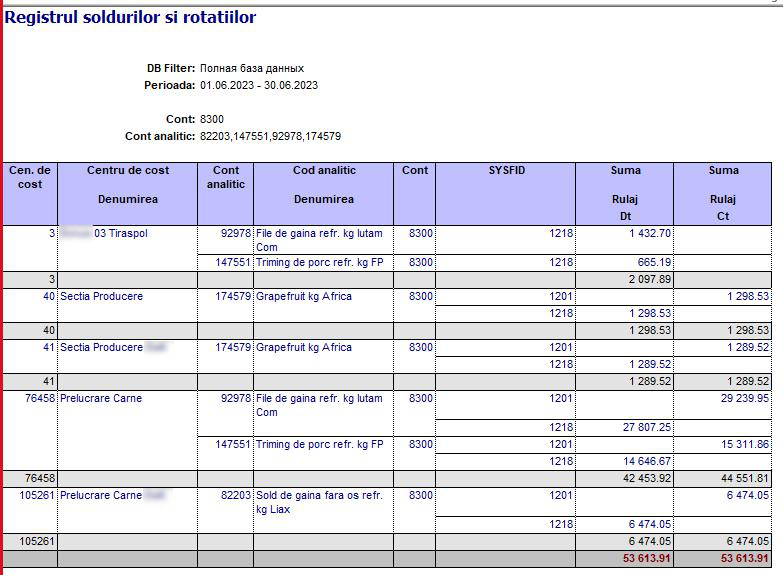Screen dimensions: 783x575
Task: Click the Perioada date range 01.06.2023 - 30.06.2023
Action: point(259,85)
